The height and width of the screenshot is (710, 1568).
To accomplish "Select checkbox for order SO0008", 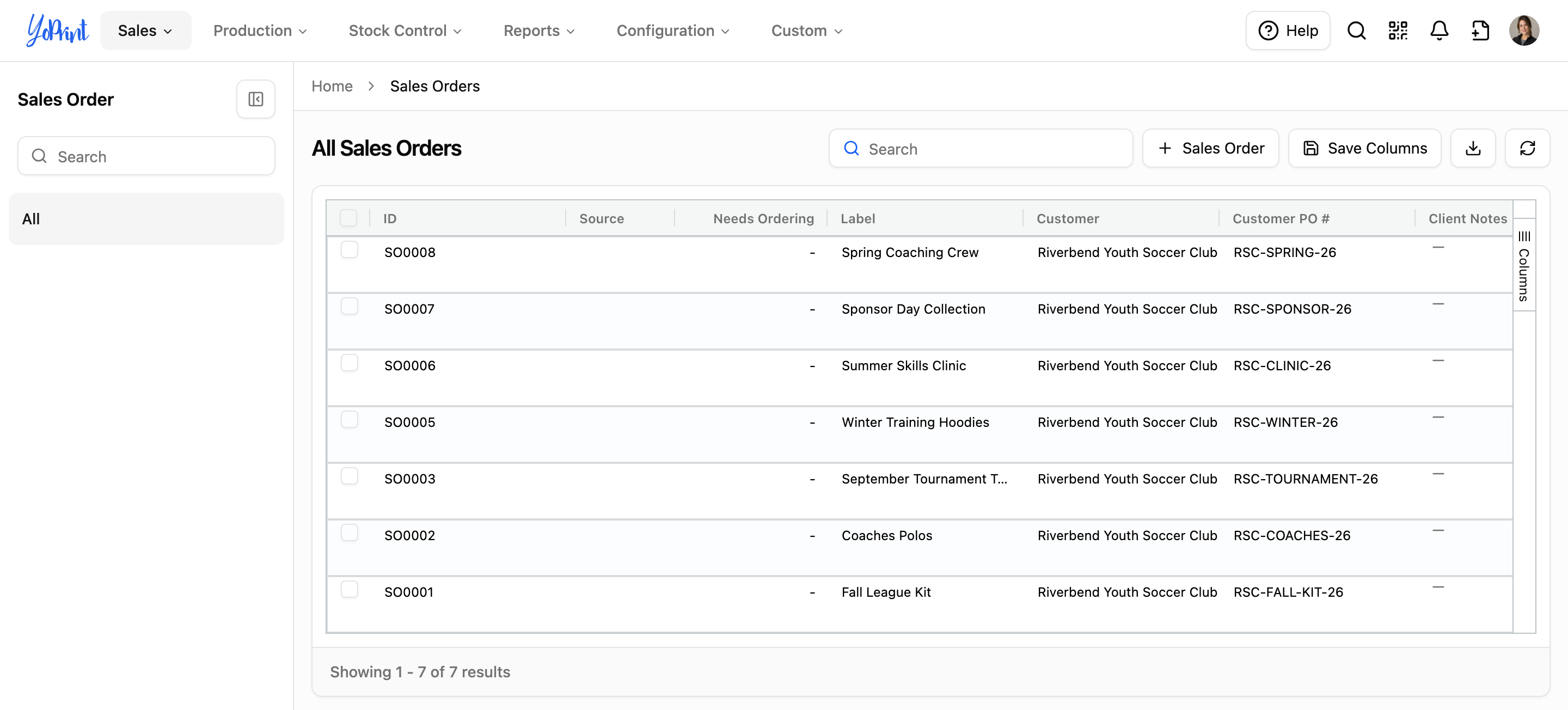I will point(350,249).
